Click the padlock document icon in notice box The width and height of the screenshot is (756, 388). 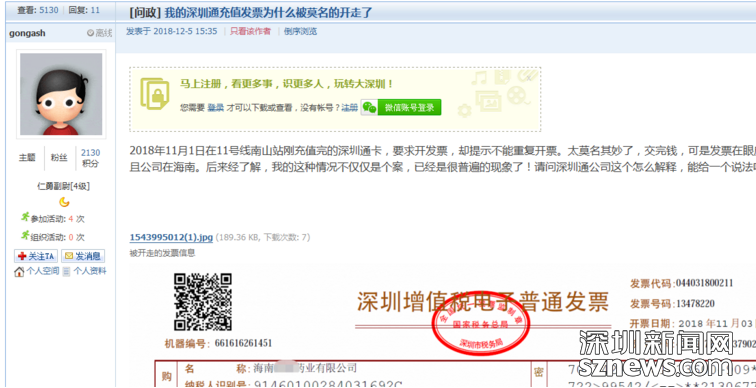point(155,94)
